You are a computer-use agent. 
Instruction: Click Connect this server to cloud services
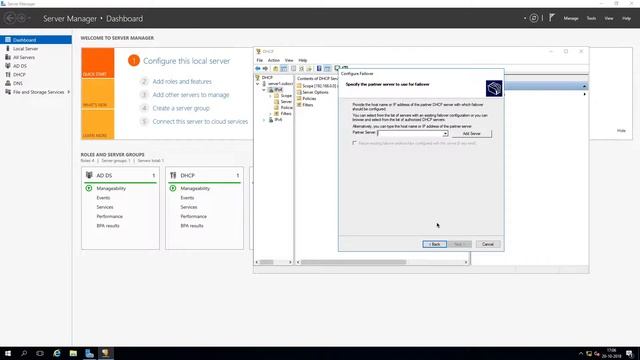pos(200,122)
